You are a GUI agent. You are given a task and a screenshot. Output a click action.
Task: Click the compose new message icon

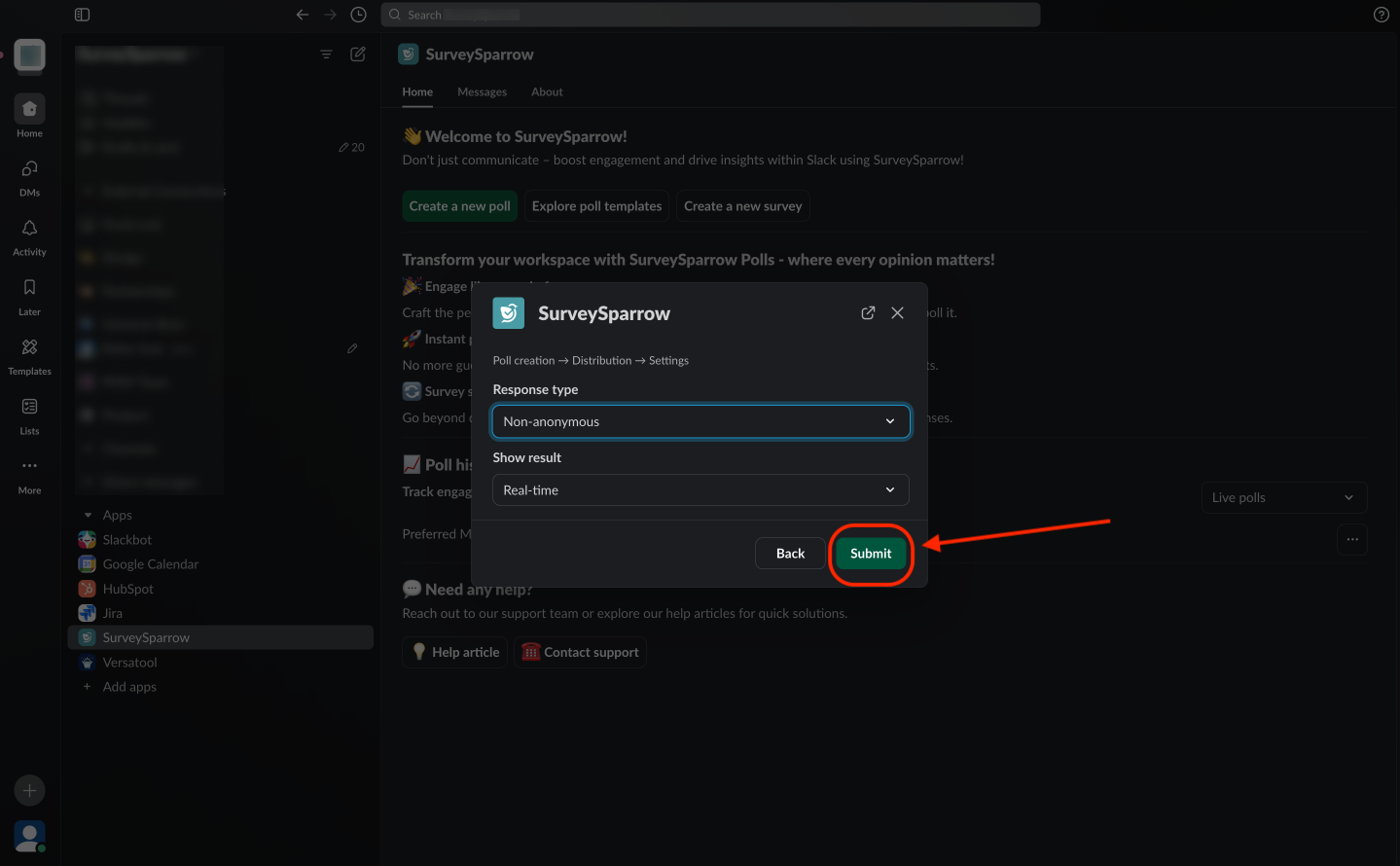pos(358,54)
